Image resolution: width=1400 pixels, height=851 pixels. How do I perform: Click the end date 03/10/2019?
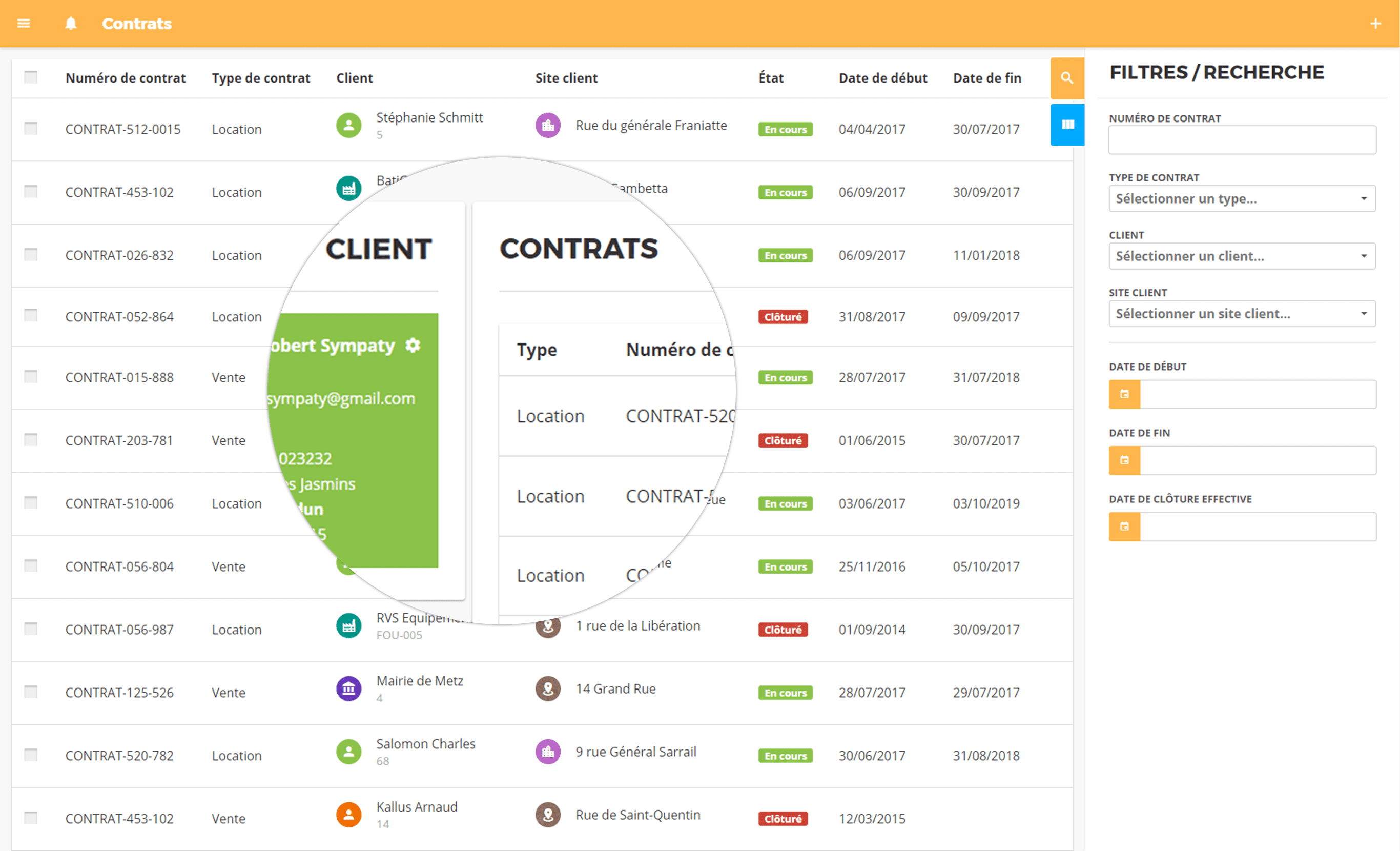pos(986,503)
